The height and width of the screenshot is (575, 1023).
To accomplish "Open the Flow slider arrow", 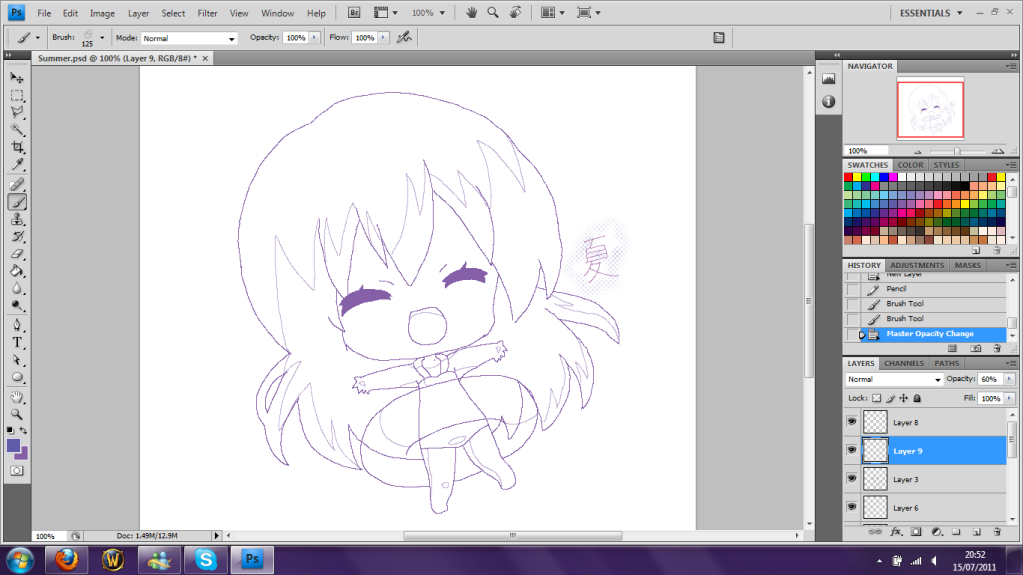I will [x=383, y=38].
